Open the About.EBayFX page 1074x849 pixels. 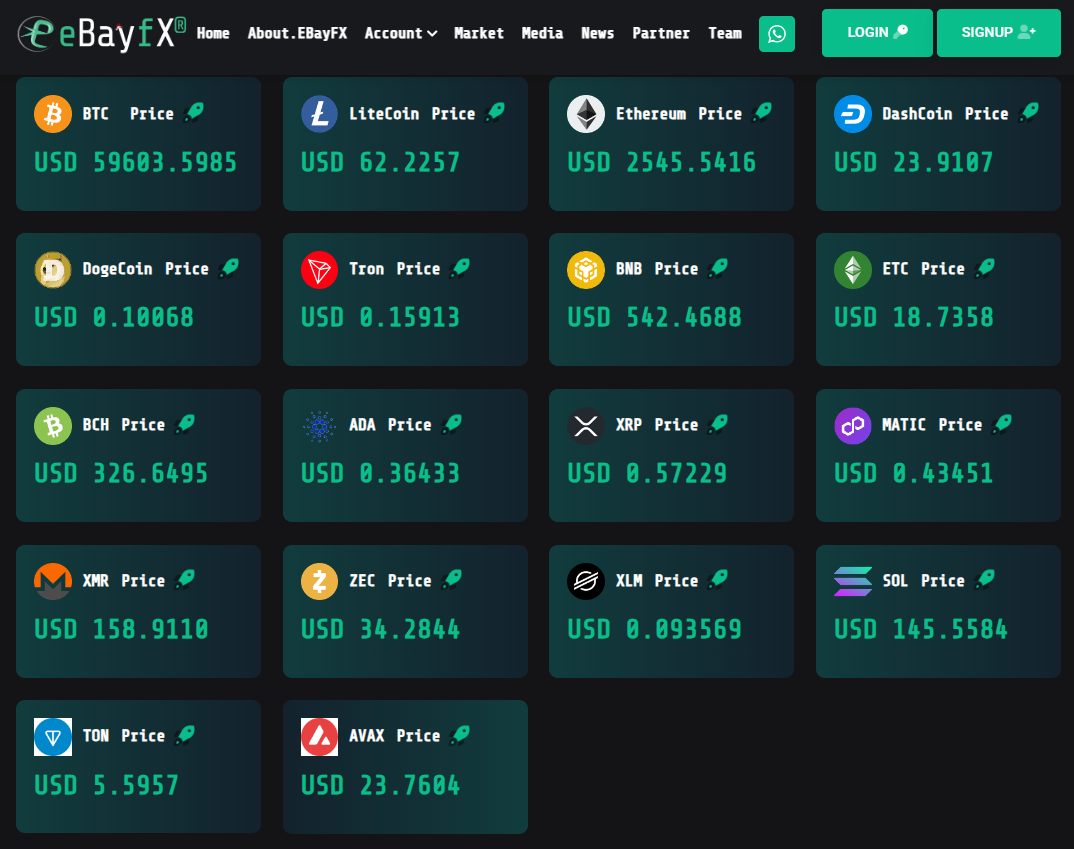coord(297,33)
